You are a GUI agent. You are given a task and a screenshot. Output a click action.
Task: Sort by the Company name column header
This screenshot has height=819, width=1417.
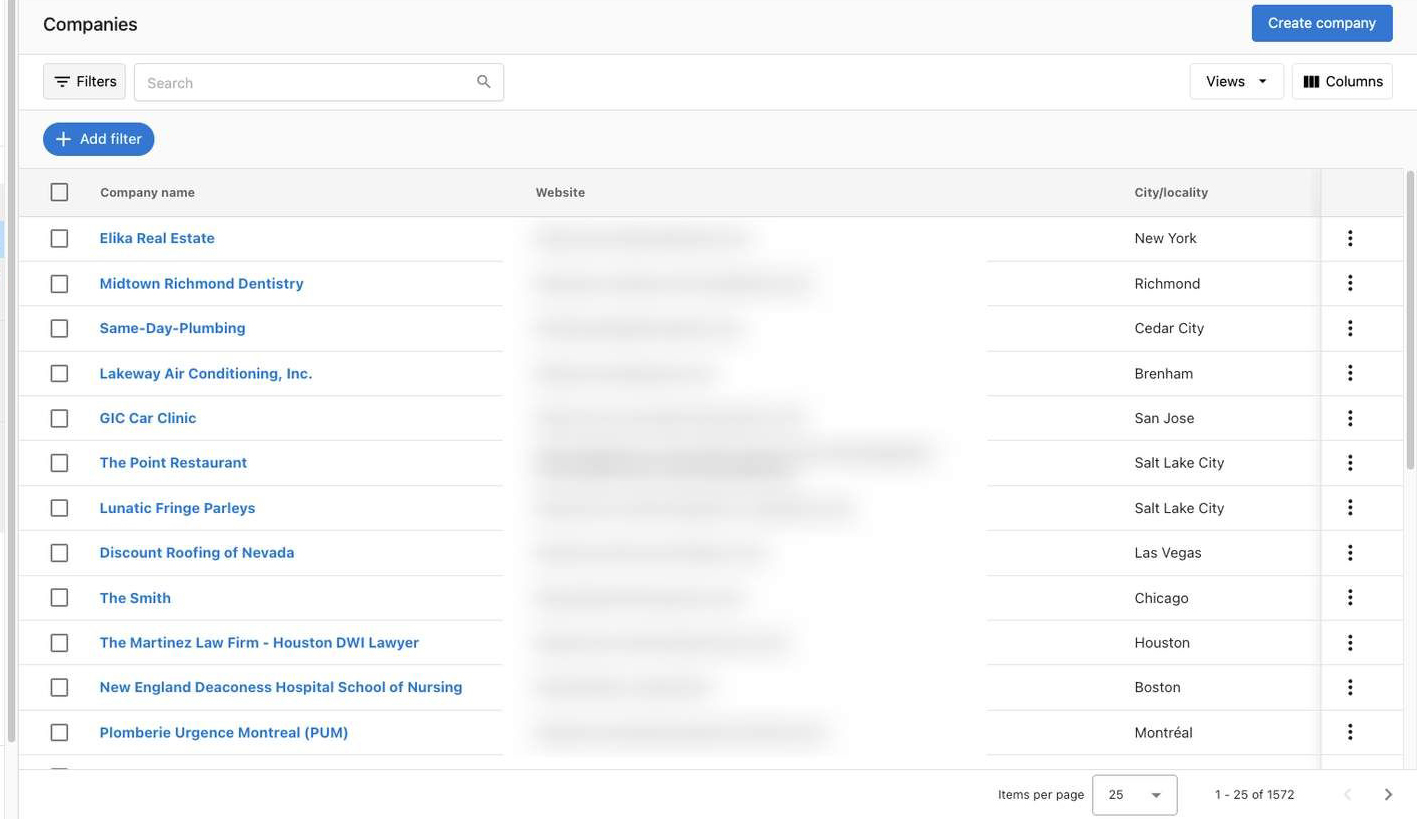pos(147,192)
